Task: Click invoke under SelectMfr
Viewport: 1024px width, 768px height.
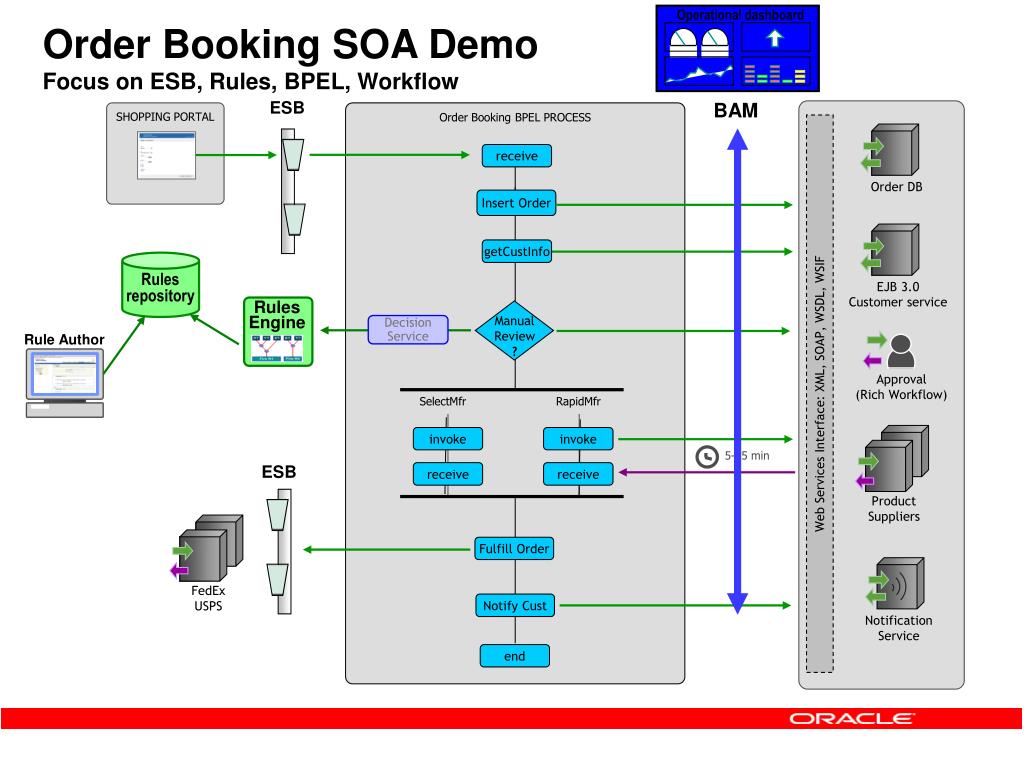Action: click(448, 439)
